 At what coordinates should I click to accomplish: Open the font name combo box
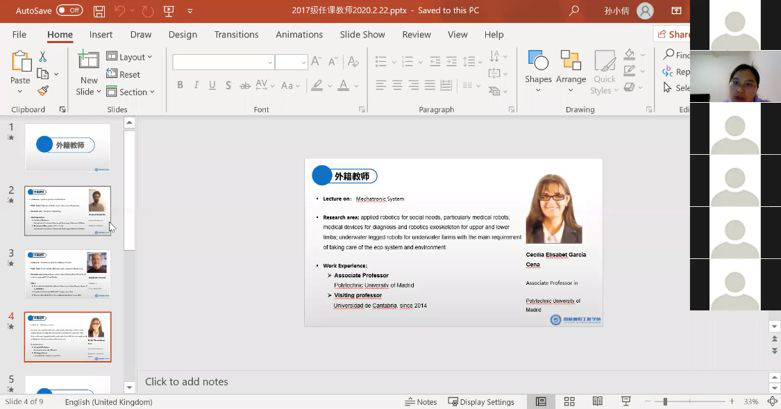222,62
